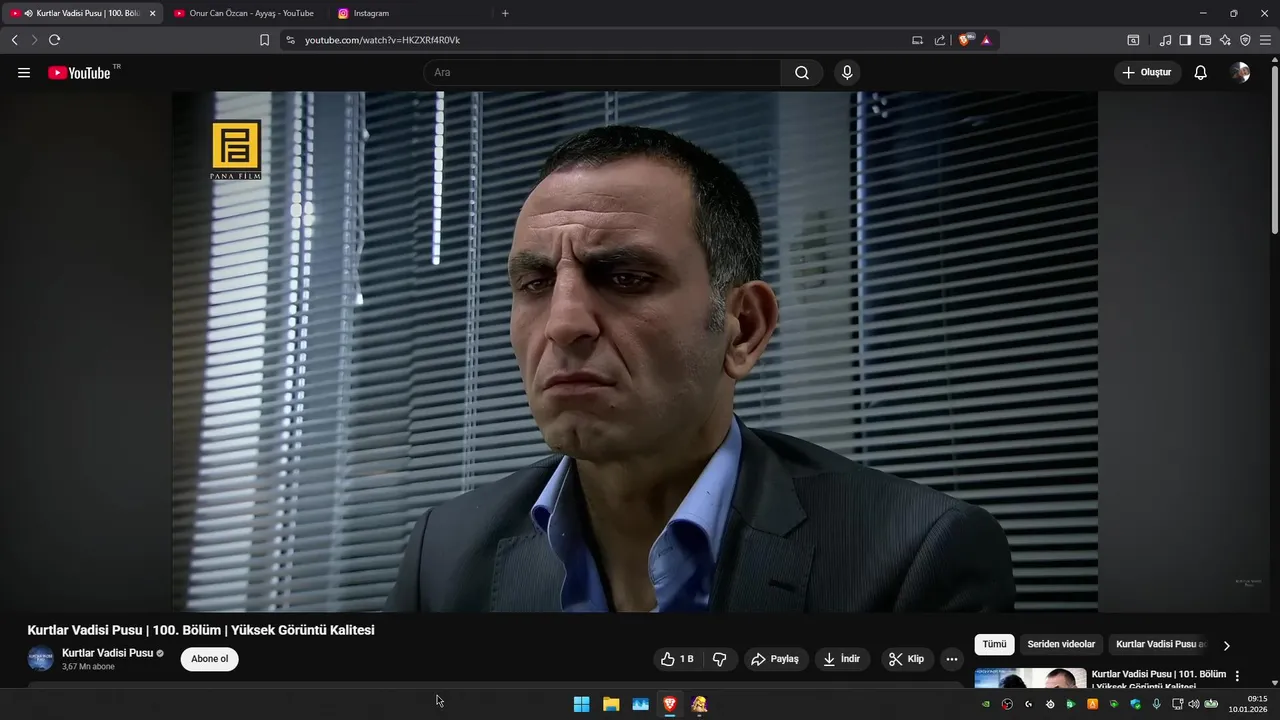This screenshot has height=720, width=1280.
Task: Open the tray microphone icon
Action: [1157, 704]
